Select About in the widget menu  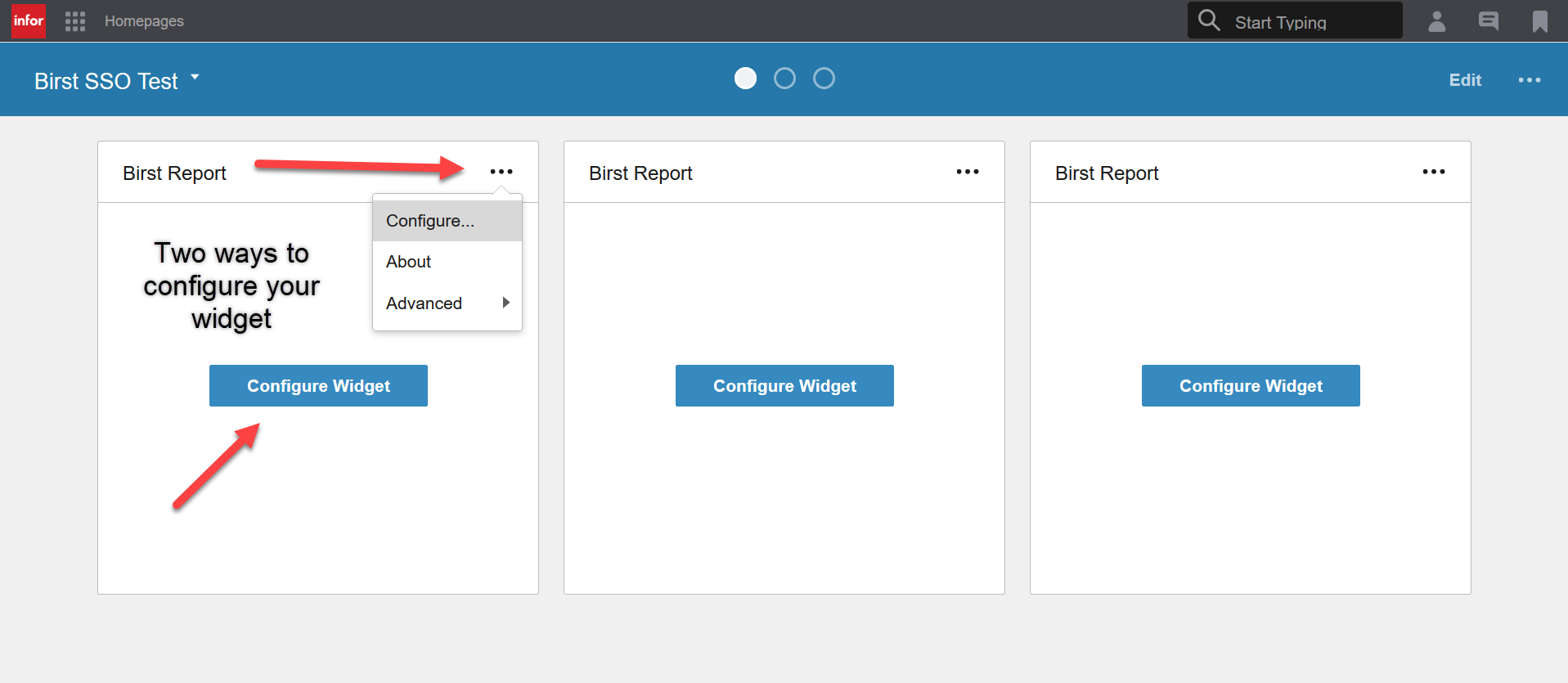(x=447, y=262)
